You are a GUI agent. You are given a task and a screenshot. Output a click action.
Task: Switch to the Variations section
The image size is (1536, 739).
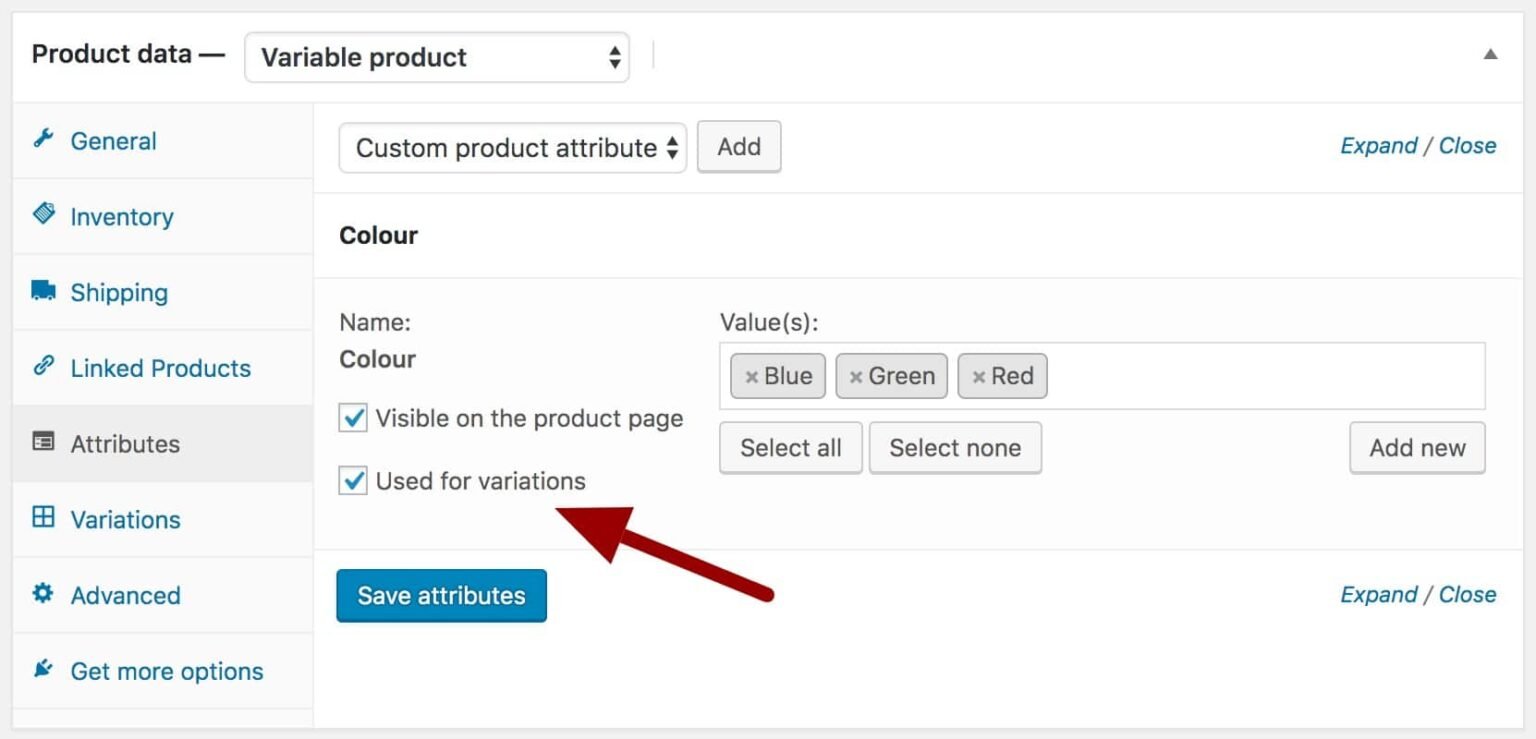click(x=125, y=519)
